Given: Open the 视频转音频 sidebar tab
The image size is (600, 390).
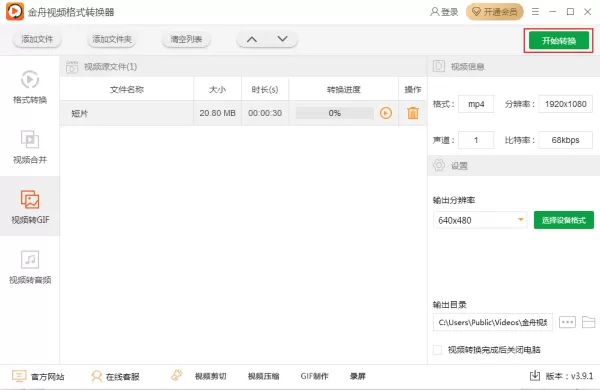Looking at the screenshot, I should (x=30, y=266).
